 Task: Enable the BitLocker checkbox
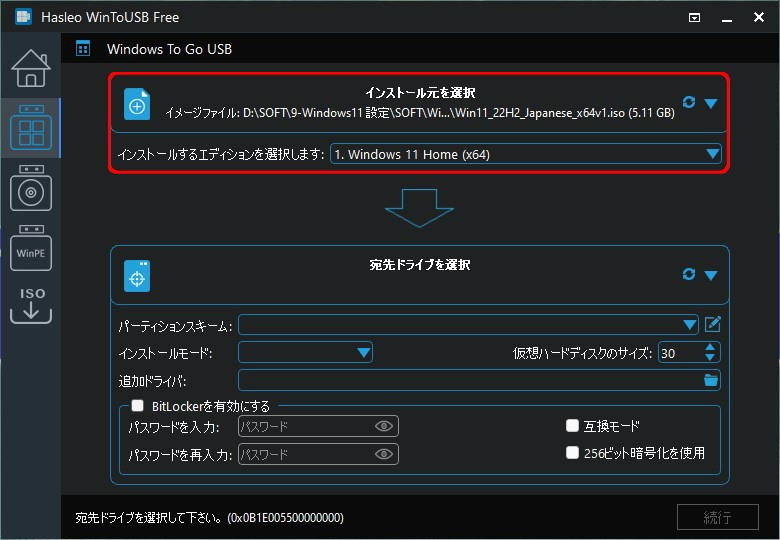point(137,406)
